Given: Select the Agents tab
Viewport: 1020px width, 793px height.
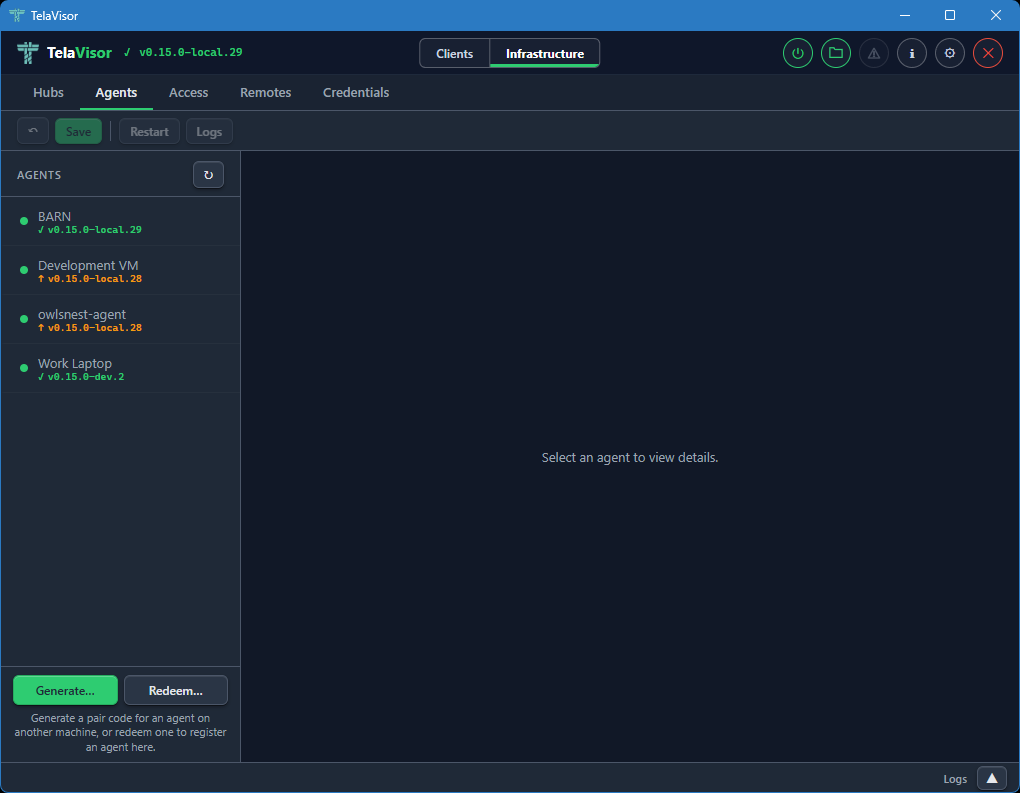Looking at the screenshot, I should (x=116, y=92).
